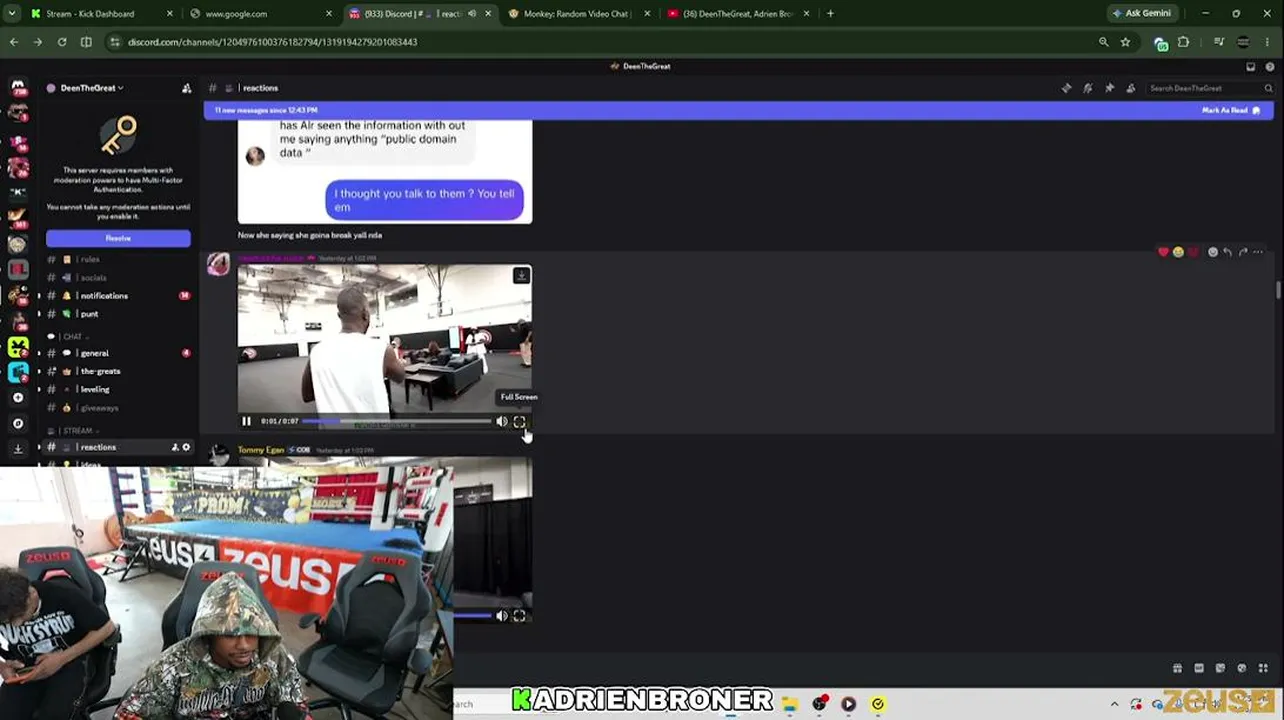
Task: Open Discord inbox icon
Action: point(1251,66)
